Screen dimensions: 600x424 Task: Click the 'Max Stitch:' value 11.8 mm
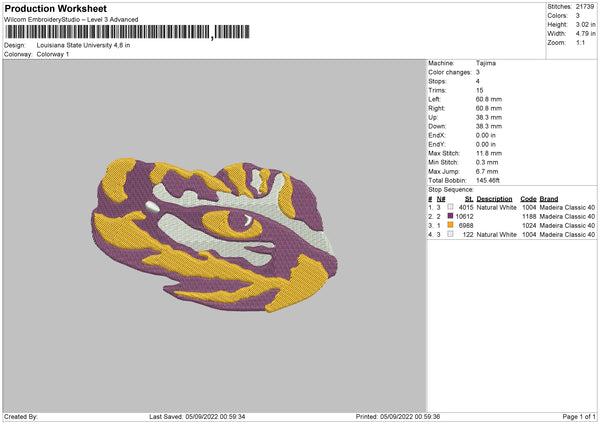(489, 153)
